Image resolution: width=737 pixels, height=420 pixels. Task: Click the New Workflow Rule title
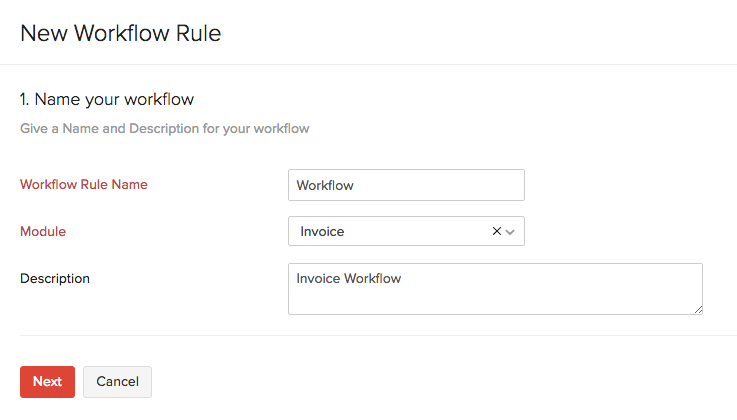click(x=120, y=33)
